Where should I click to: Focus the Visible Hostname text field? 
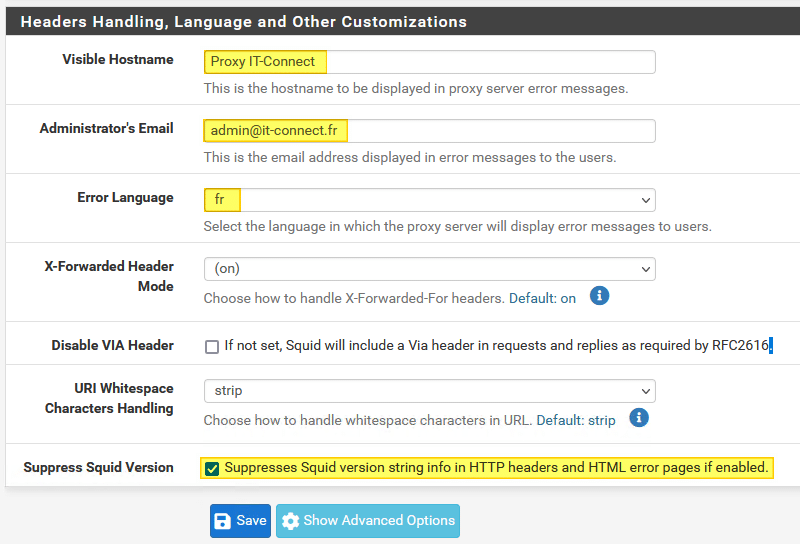click(x=429, y=62)
